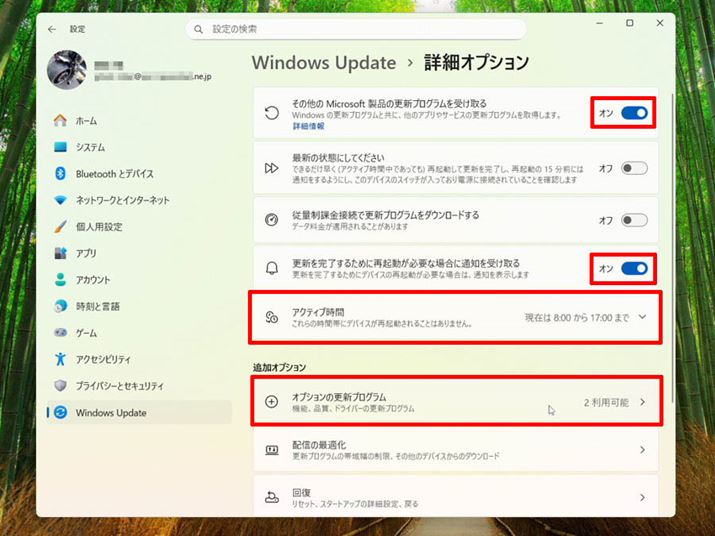Click 現在は 8:00 から 17:00 まで text
Viewport: 715px width, 536px height.
pos(577,317)
